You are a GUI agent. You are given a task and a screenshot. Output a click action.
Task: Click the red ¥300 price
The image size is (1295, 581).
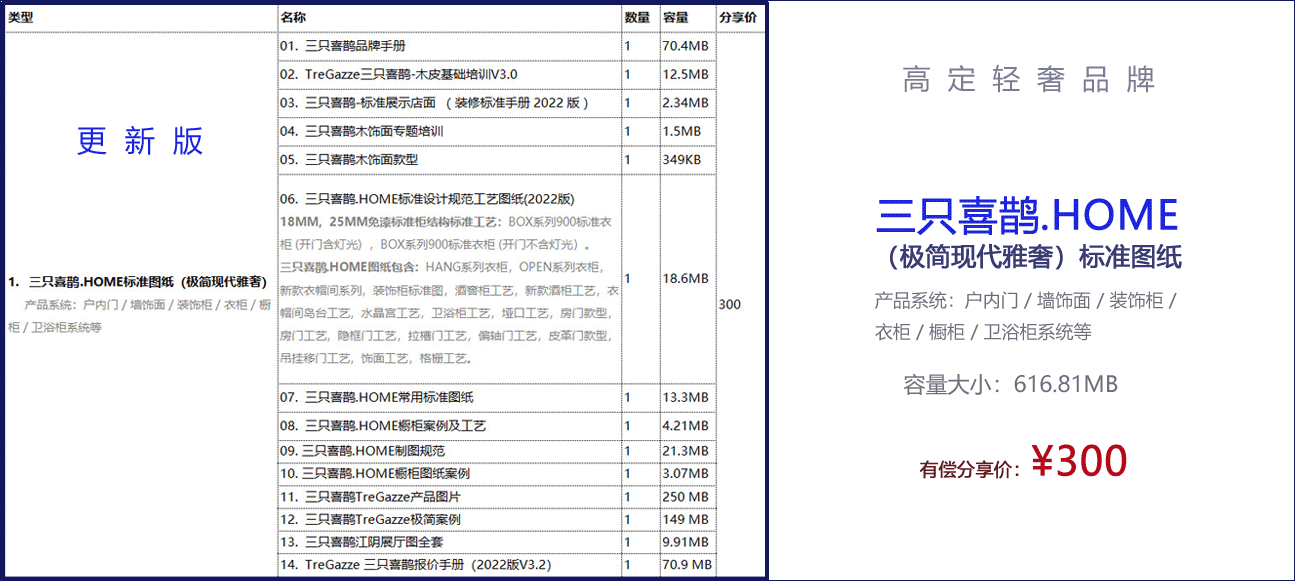(x=1079, y=460)
